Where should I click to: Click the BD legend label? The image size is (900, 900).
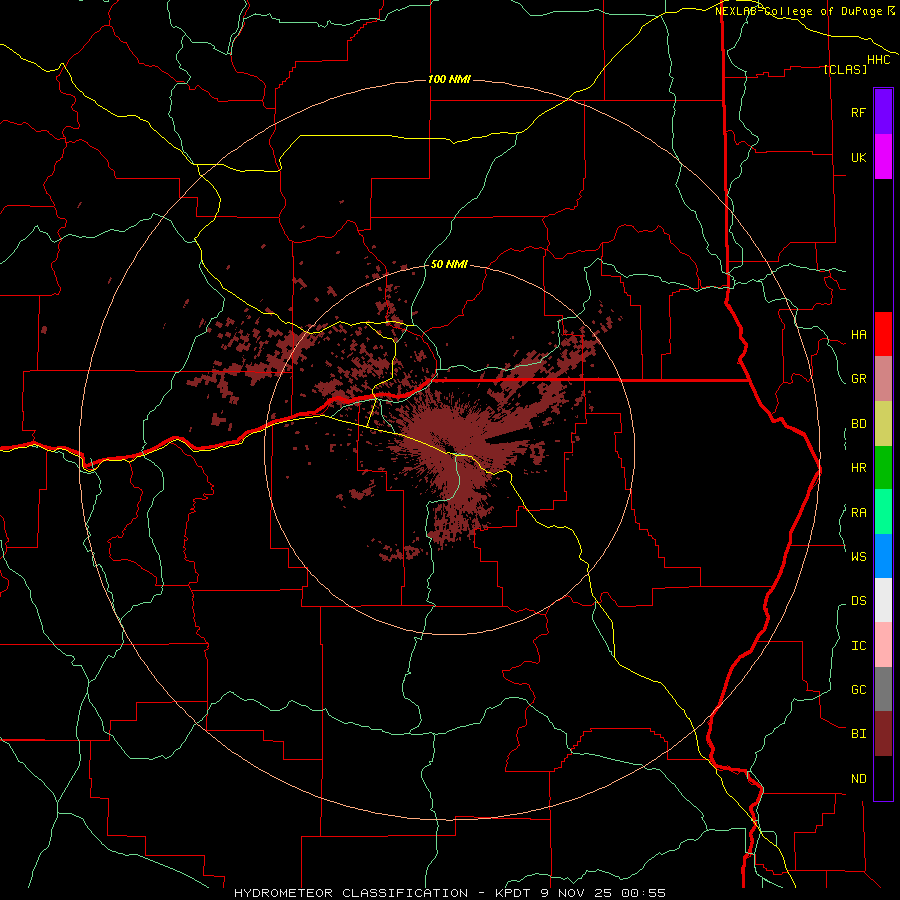pos(858,424)
